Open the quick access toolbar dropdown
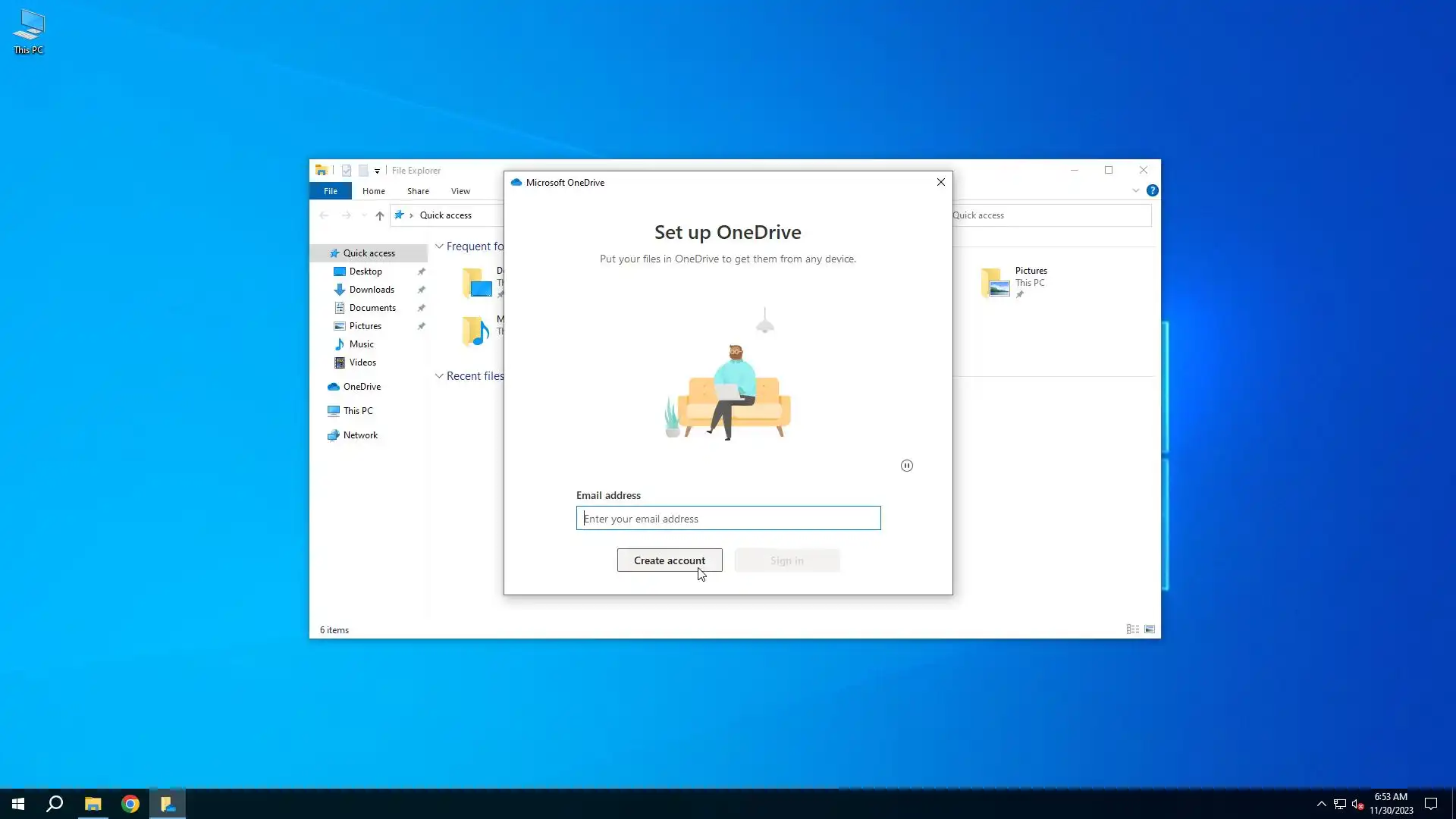The width and height of the screenshot is (1456, 819). (x=377, y=171)
